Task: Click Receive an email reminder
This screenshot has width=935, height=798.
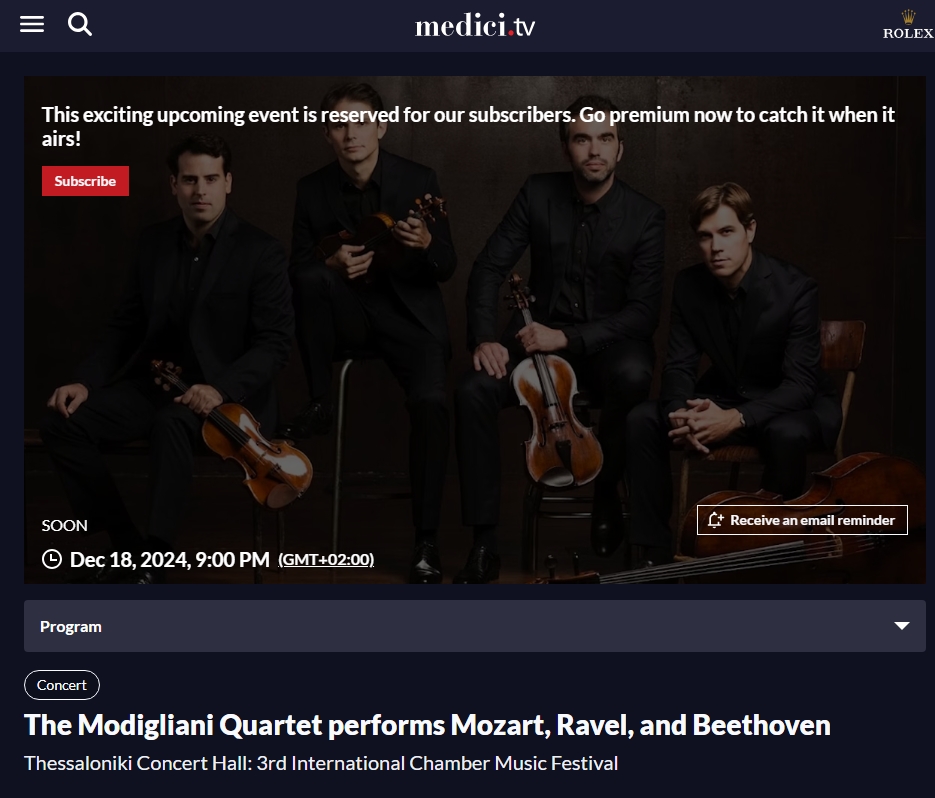Action: pyautogui.click(x=812, y=520)
